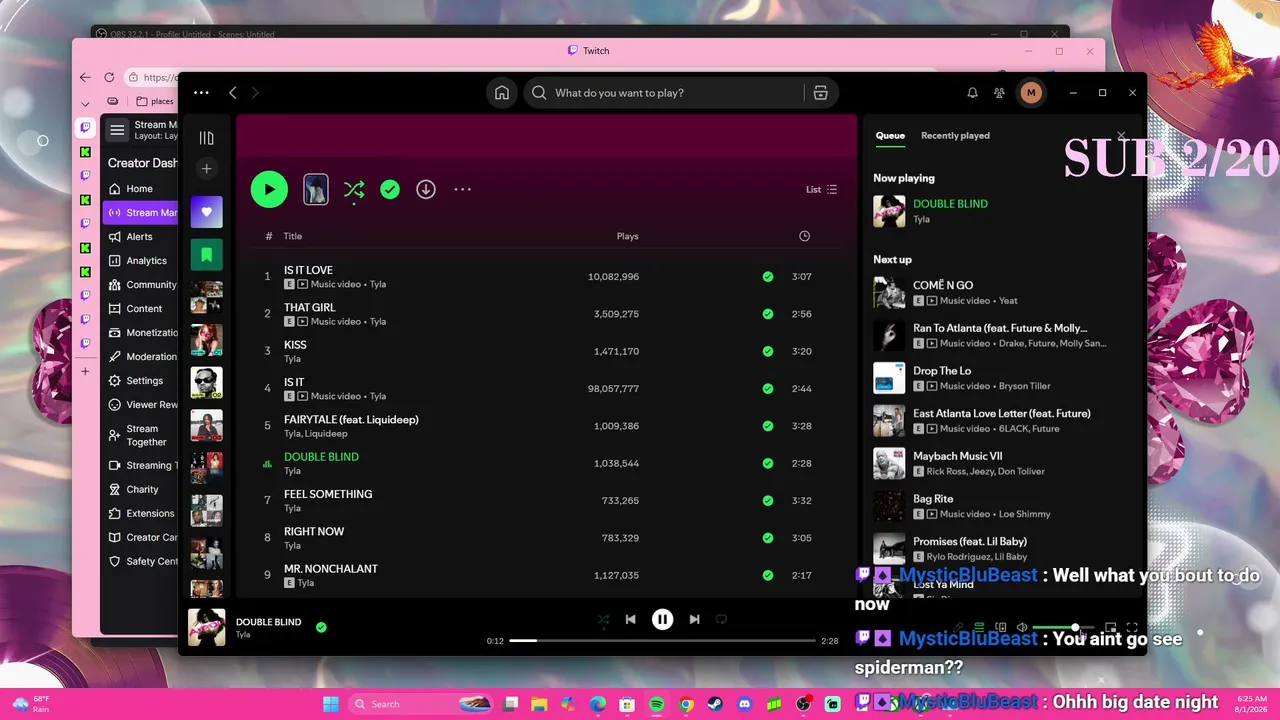Toggle saved checkmark for IS IT

pyautogui.click(x=768, y=388)
